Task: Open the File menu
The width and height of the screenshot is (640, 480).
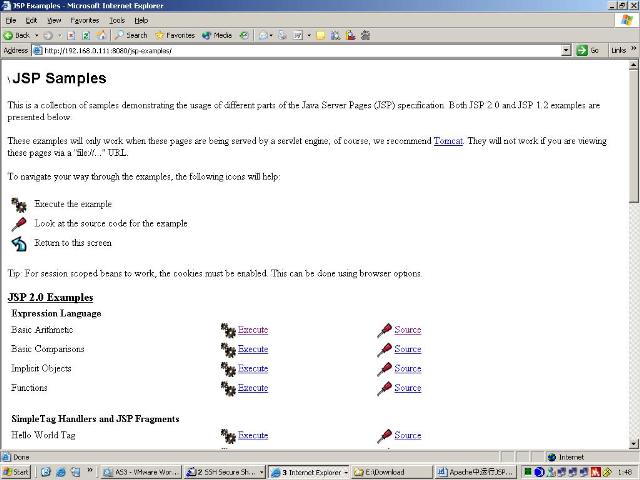Action: pos(11,20)
